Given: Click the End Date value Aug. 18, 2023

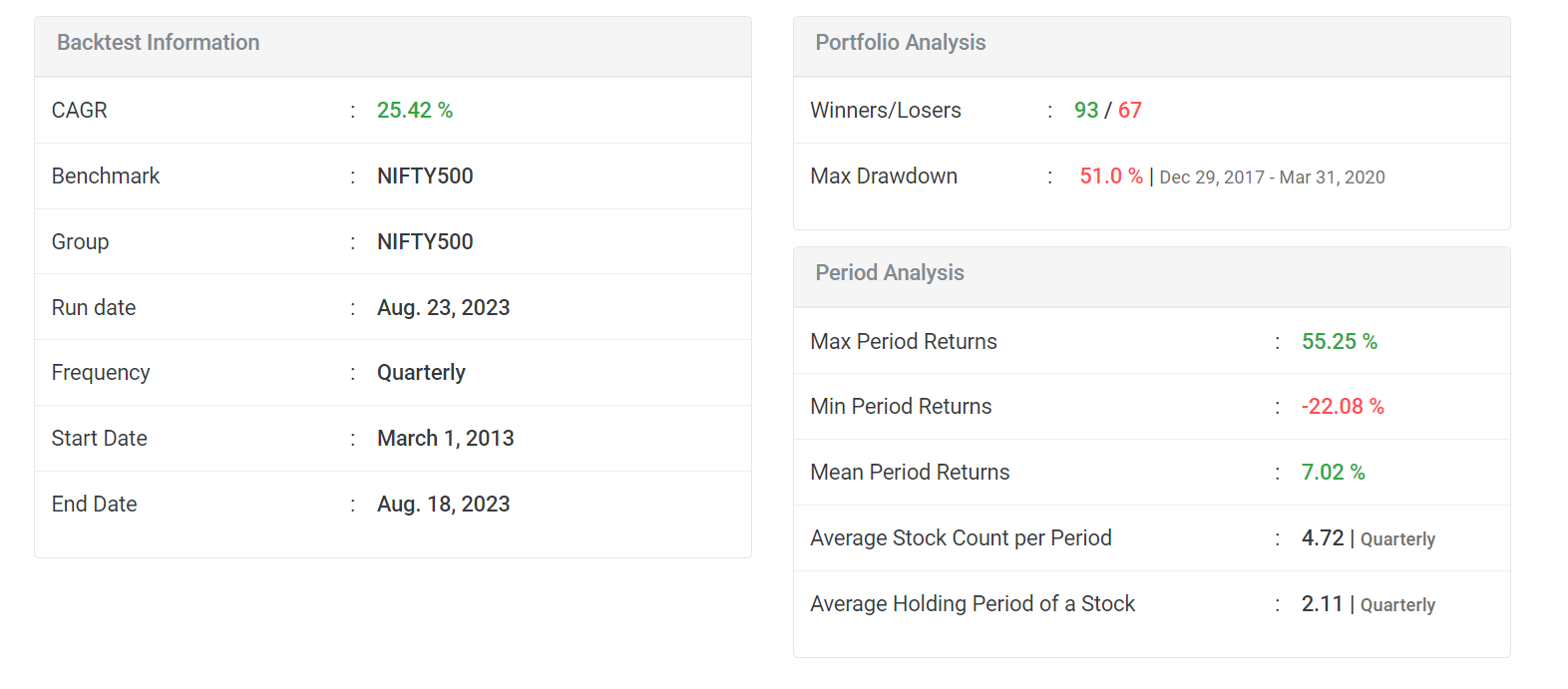Looking at the screenshot, I should (443, 505).
